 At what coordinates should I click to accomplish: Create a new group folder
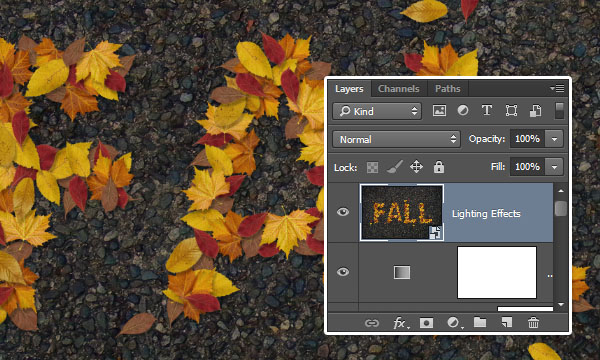tap(480, 323)
